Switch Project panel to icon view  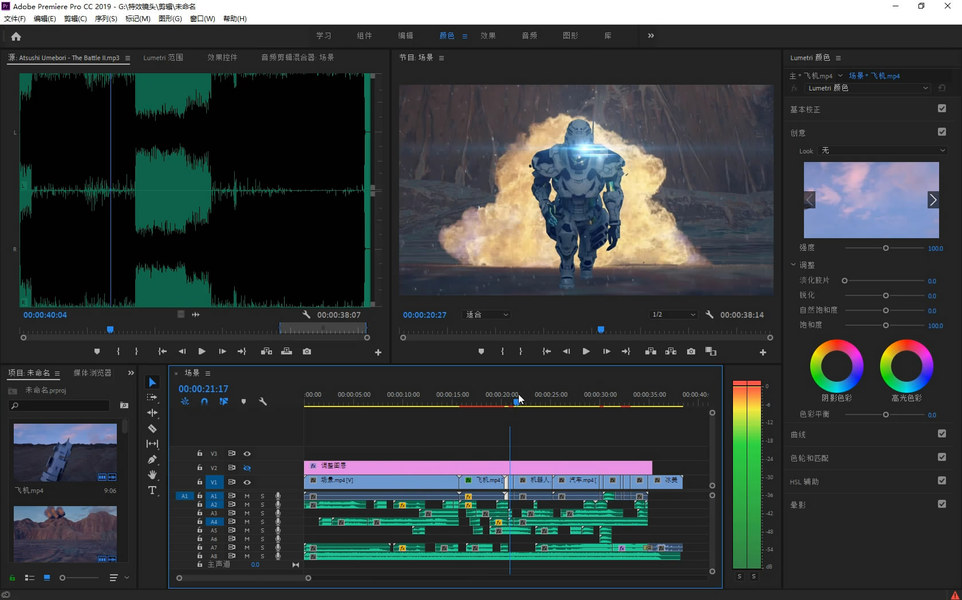47,578
